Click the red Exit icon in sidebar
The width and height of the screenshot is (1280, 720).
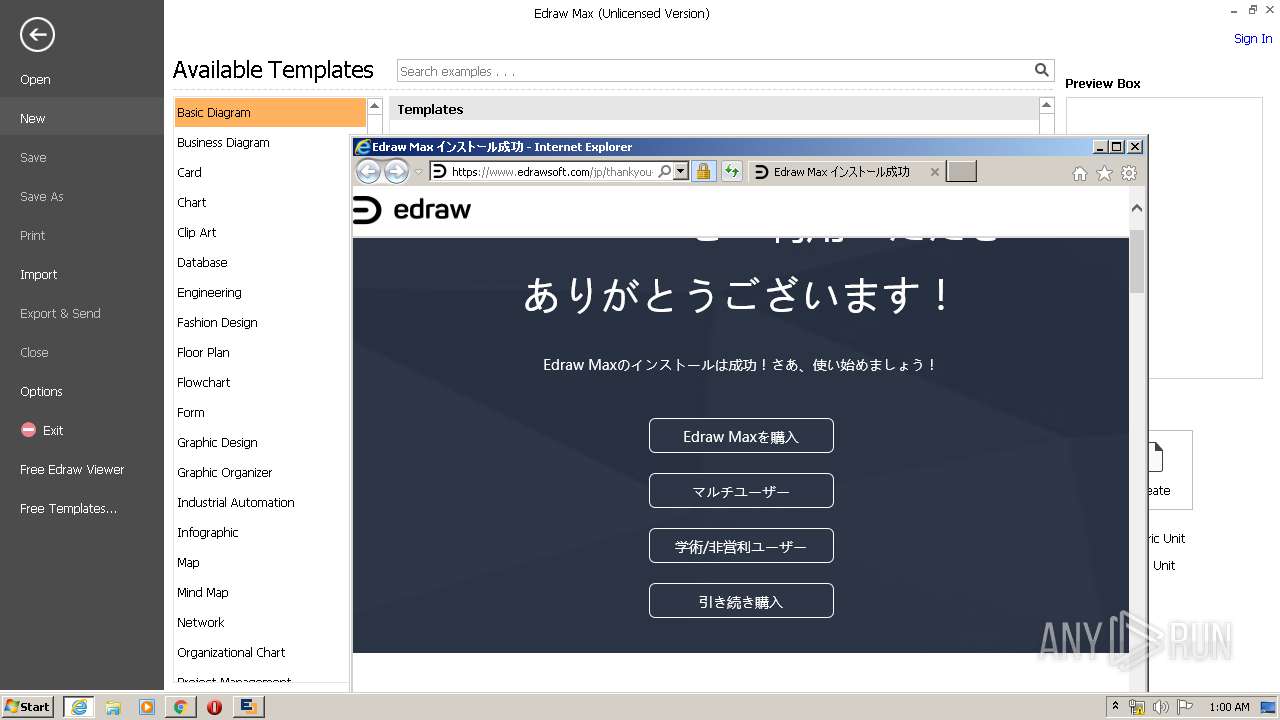tap(28, 430)
